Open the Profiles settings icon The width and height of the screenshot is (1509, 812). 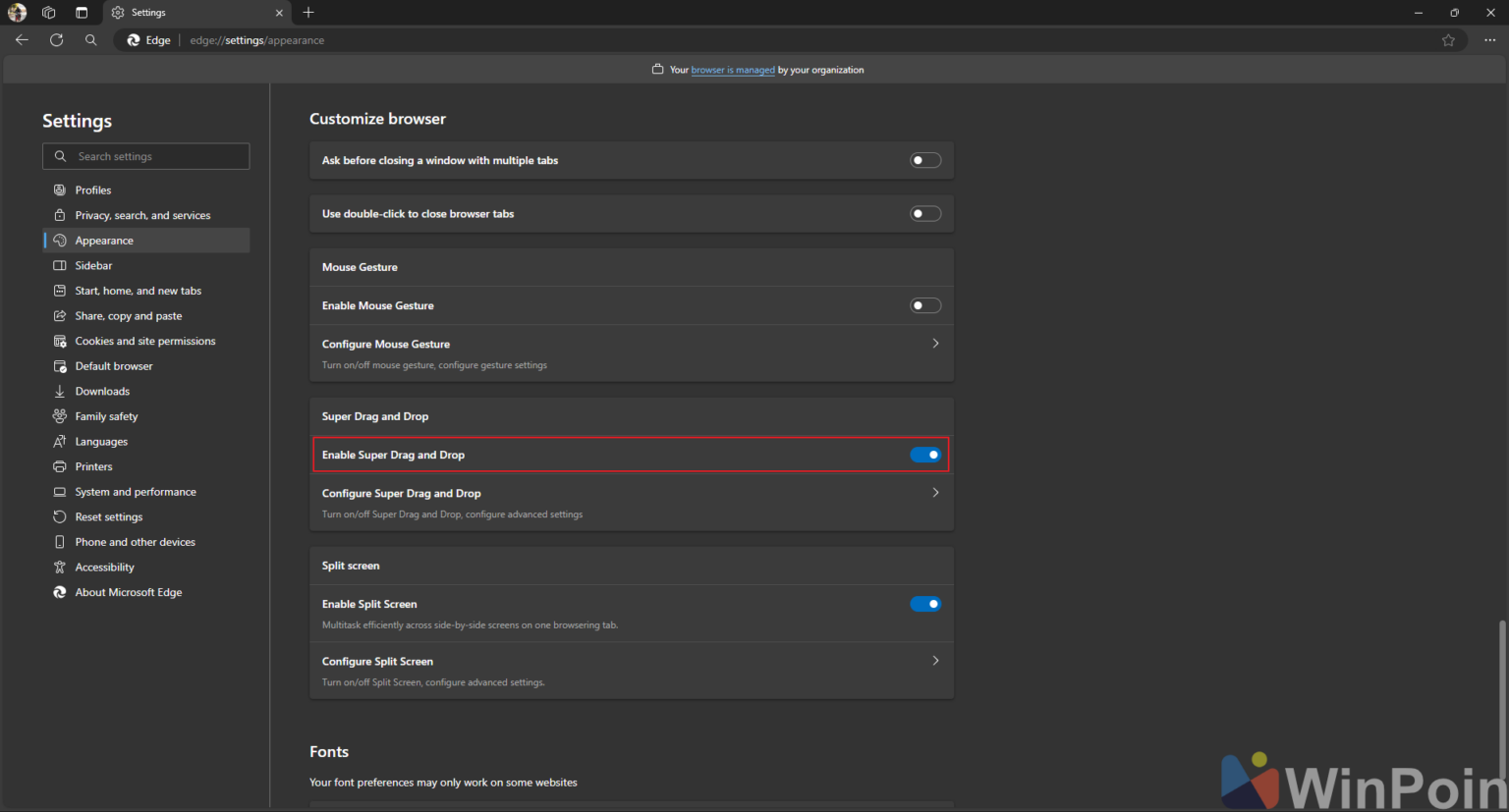coord(60,189)
